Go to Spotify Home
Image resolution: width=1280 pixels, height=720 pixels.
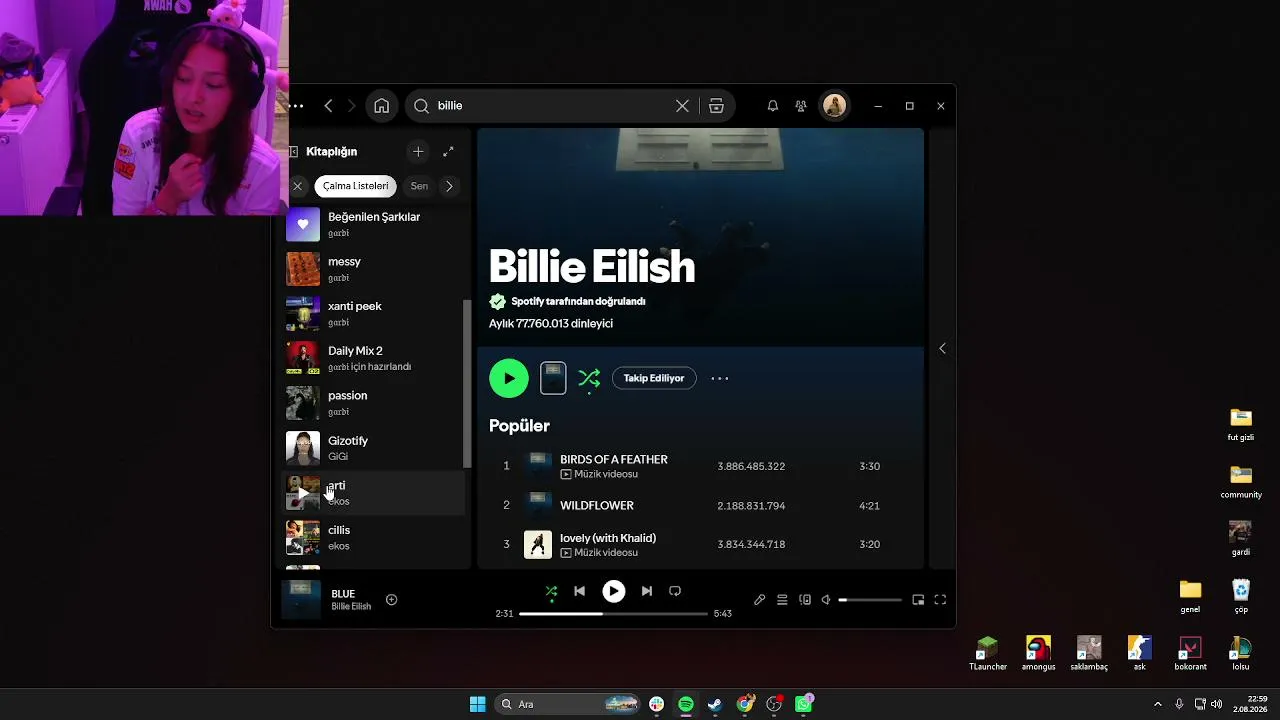[x=381, y=106]
